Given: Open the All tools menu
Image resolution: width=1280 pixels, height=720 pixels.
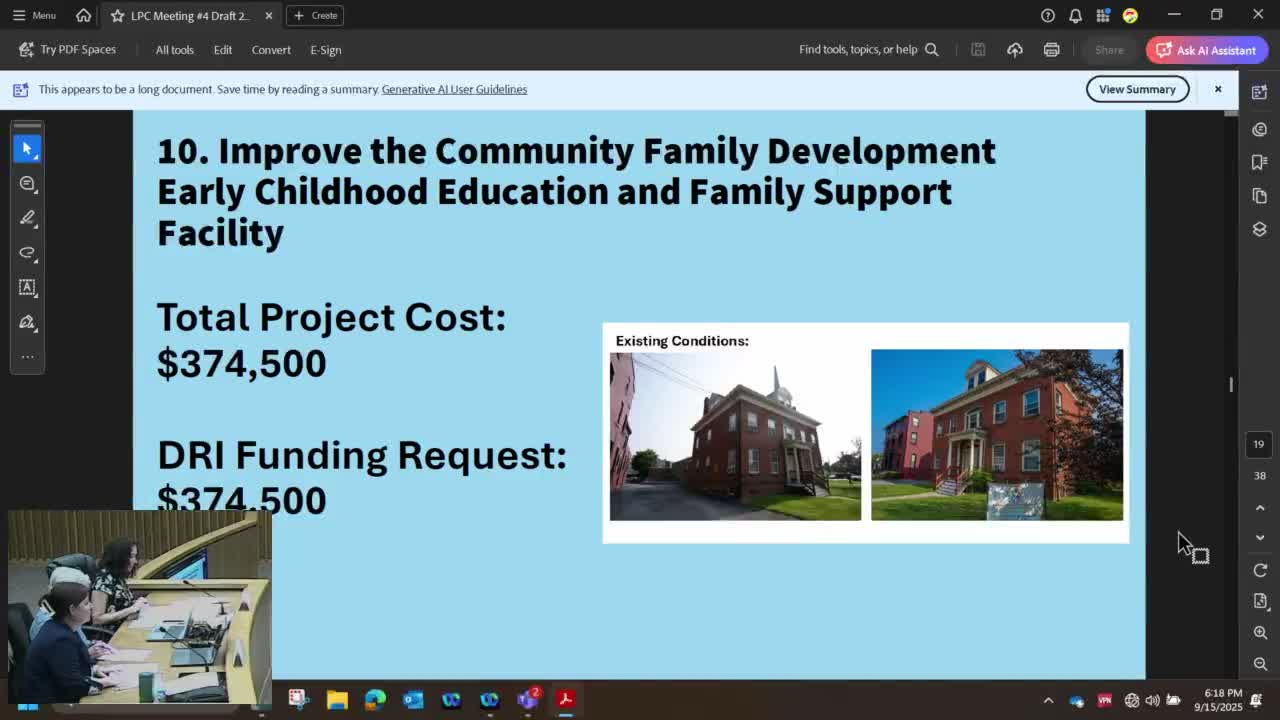Looking at the screenshot, I should [174, 50].
